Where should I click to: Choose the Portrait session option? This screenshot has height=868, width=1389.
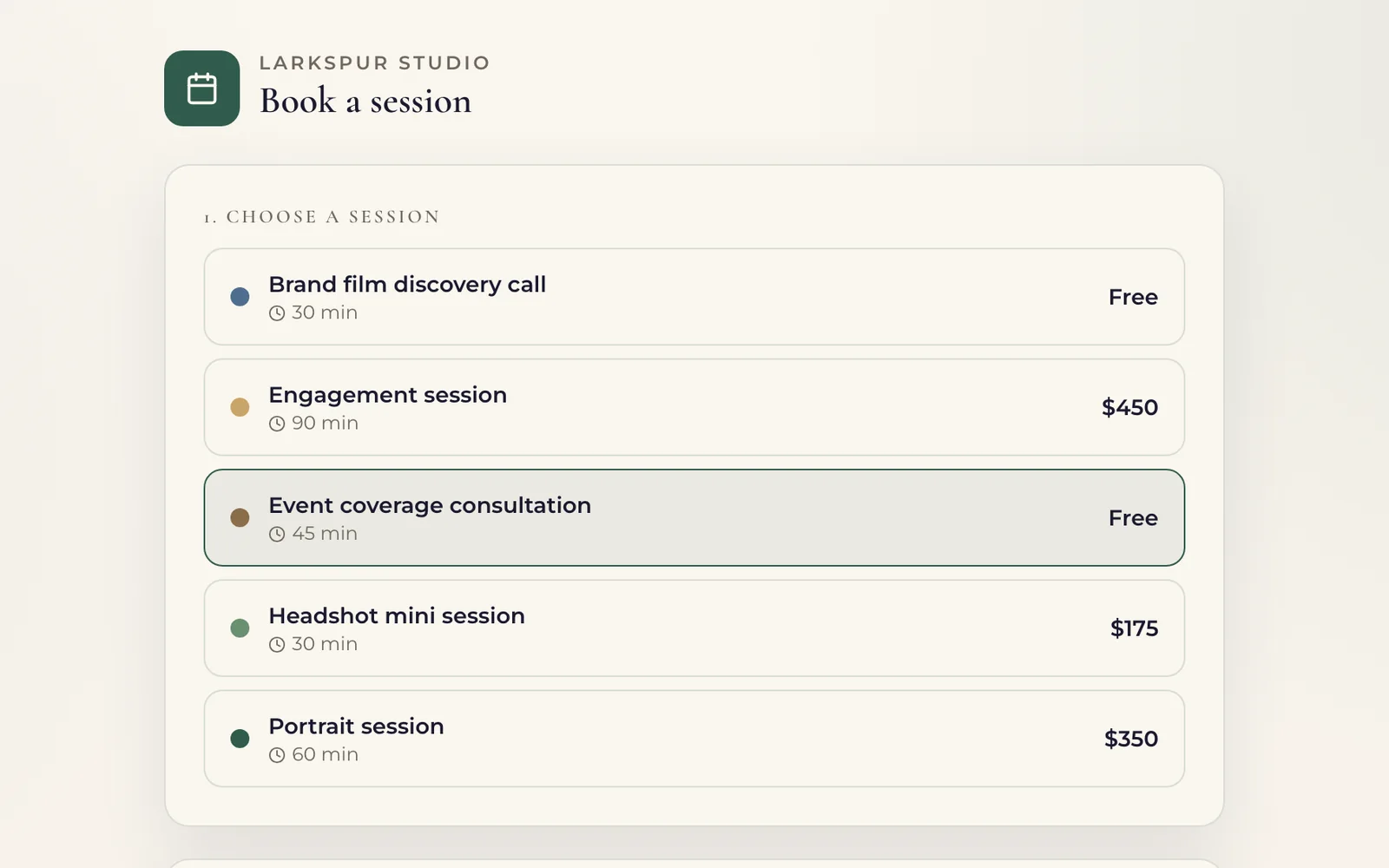[694, 739]
